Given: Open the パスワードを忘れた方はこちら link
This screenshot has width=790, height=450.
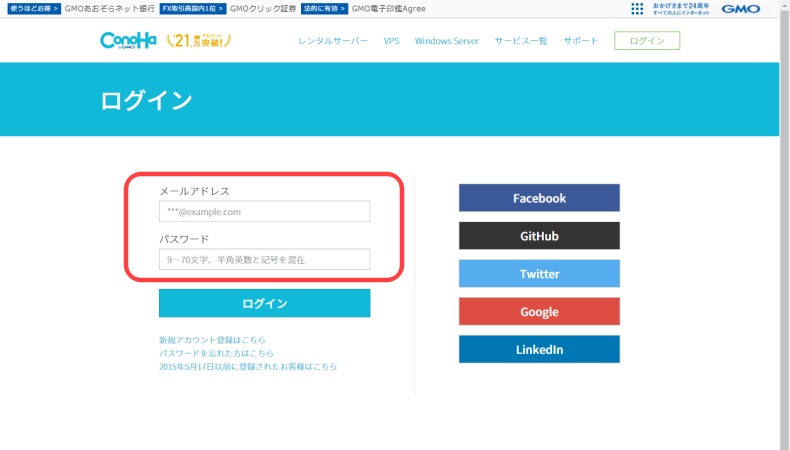Looking at the screenshot, I should pos(216,353).
